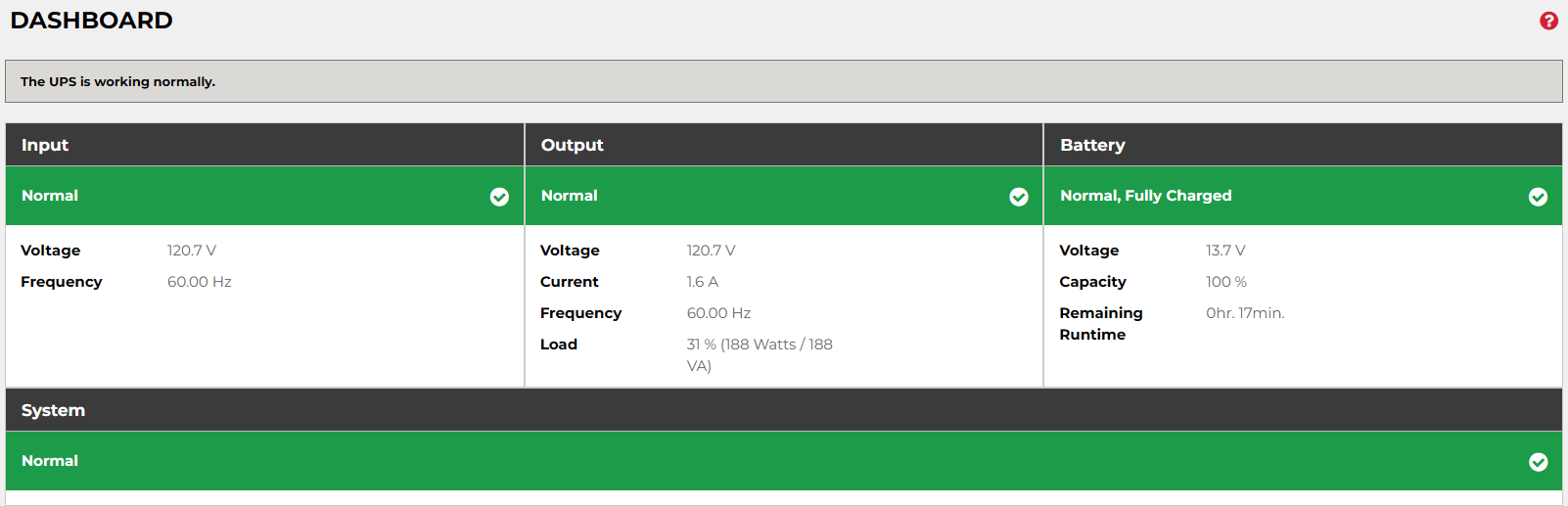Select the output current 1.6 A value

pyautogui.click(x=703, y=282)
